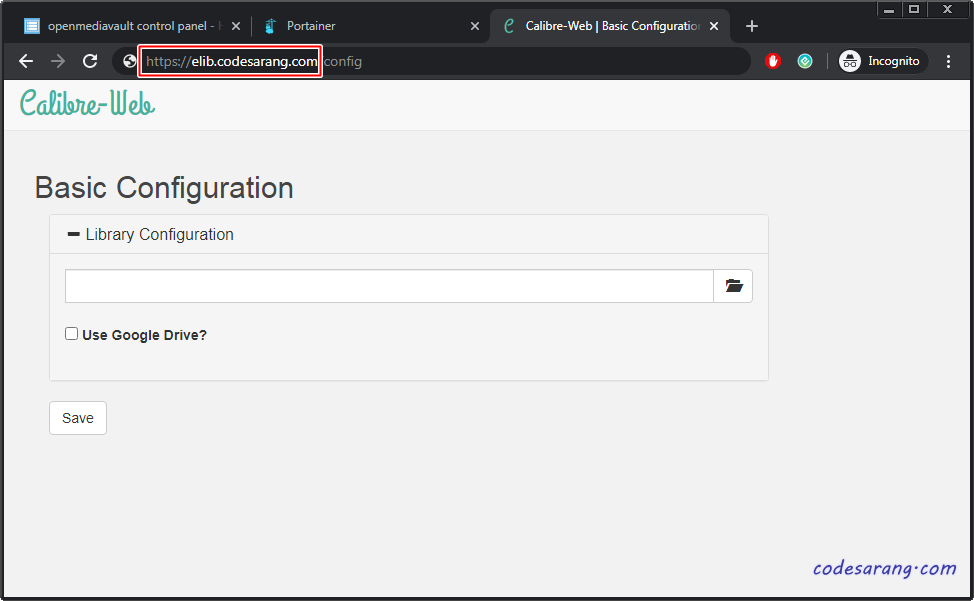Switch to openmediavault control panel tab

132,26
